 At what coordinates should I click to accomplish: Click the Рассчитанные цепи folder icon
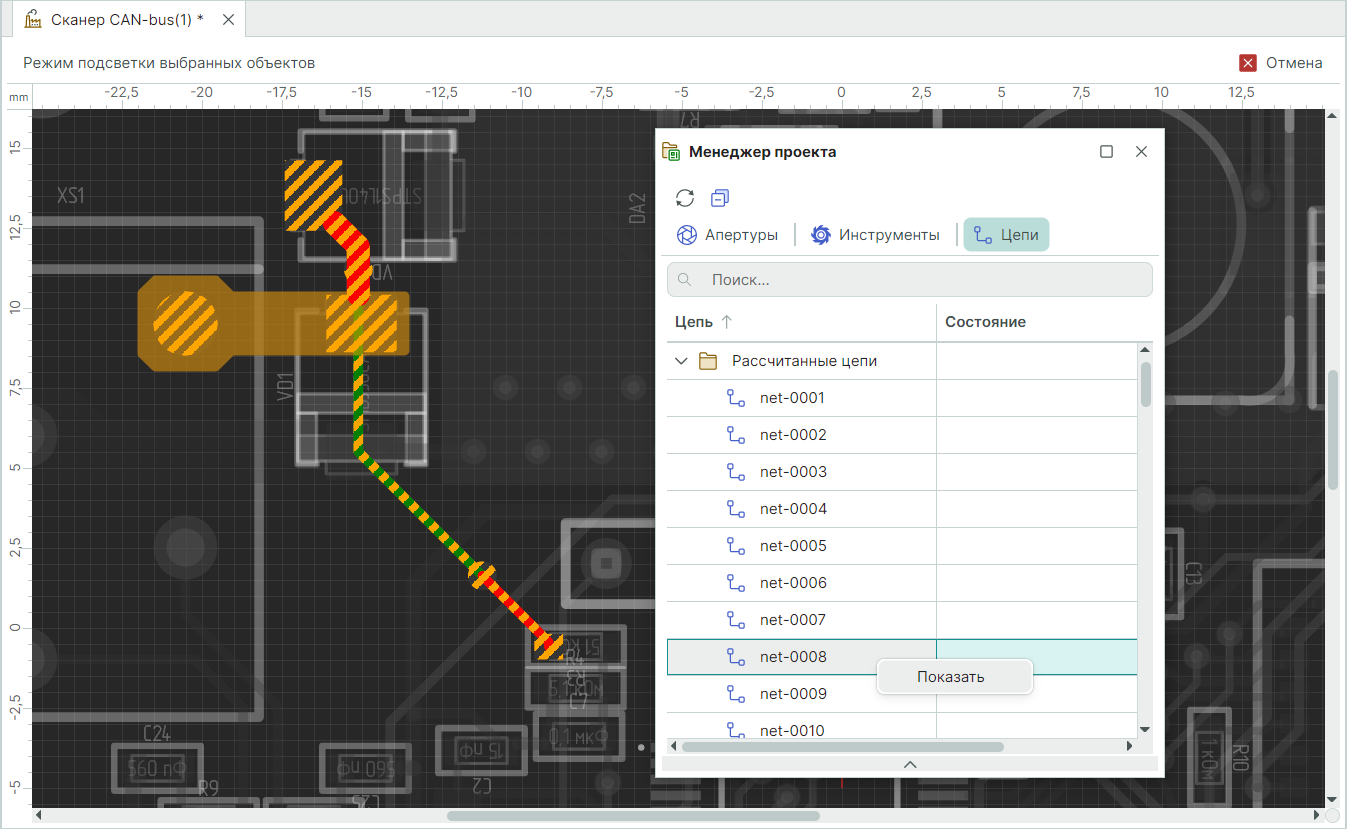tap(708, 361)
